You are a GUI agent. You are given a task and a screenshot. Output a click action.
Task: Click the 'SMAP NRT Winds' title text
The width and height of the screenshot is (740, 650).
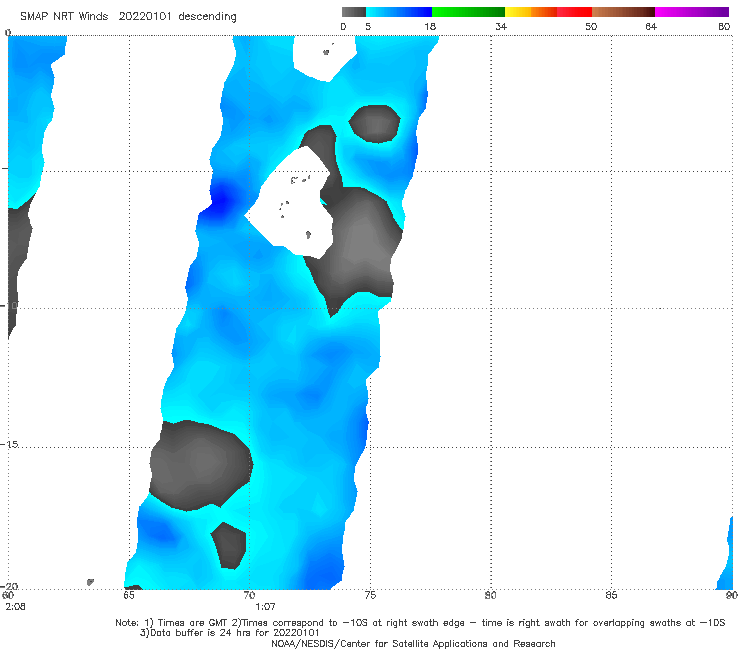tap(64, 17)
